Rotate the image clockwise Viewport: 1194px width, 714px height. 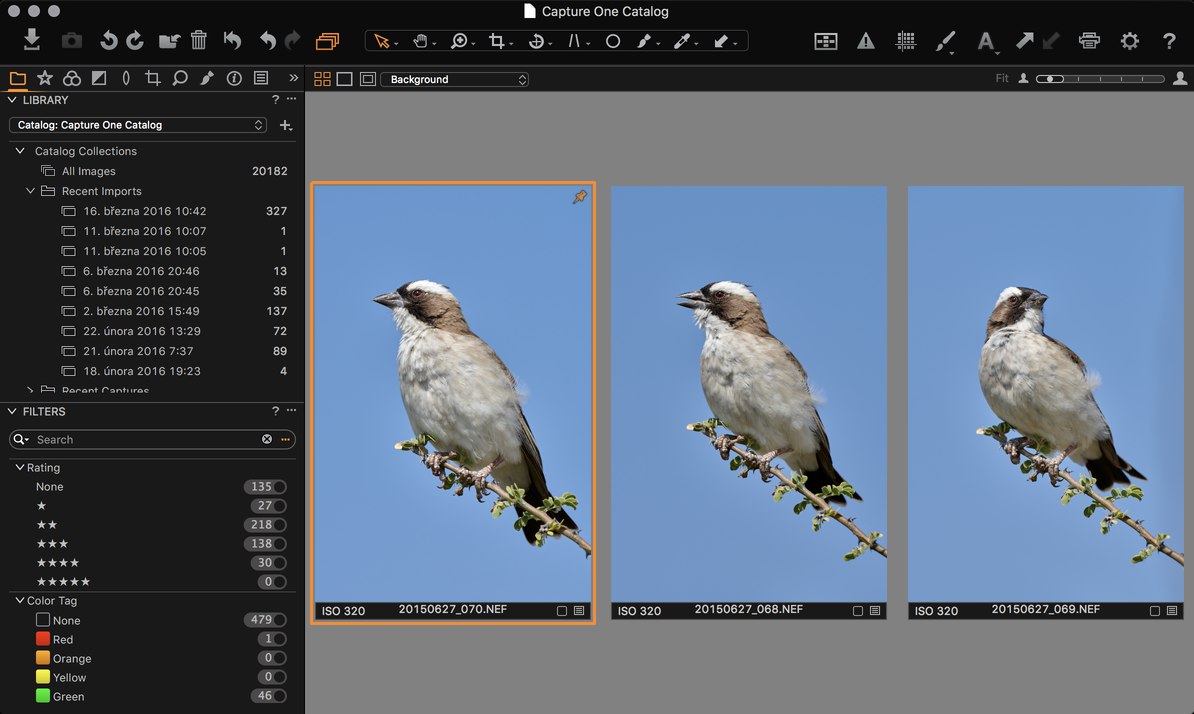(135, 40)
